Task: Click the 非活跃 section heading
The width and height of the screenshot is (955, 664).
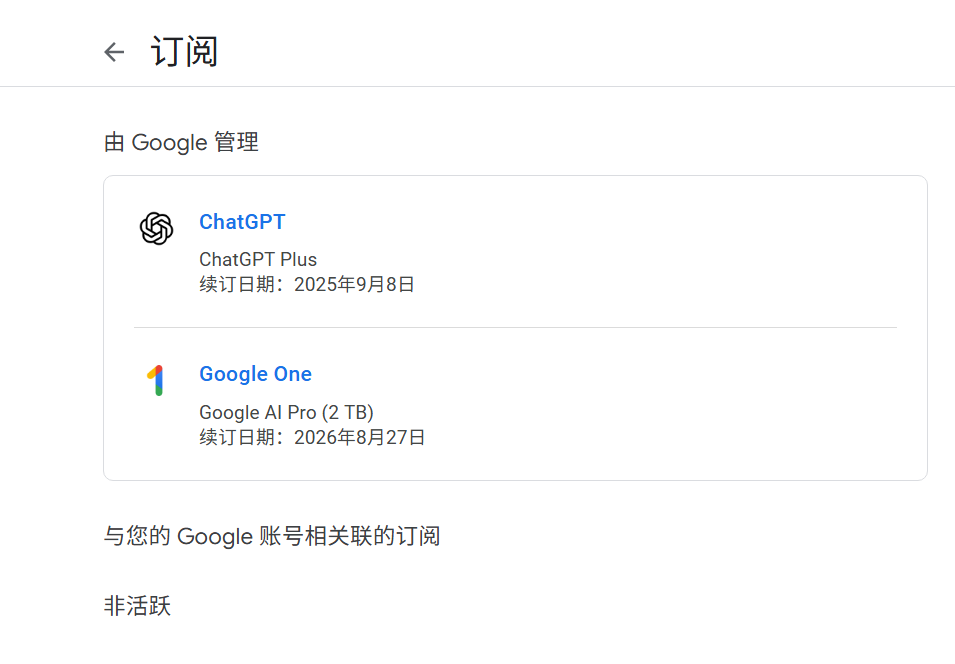Action: pos(138,606)
